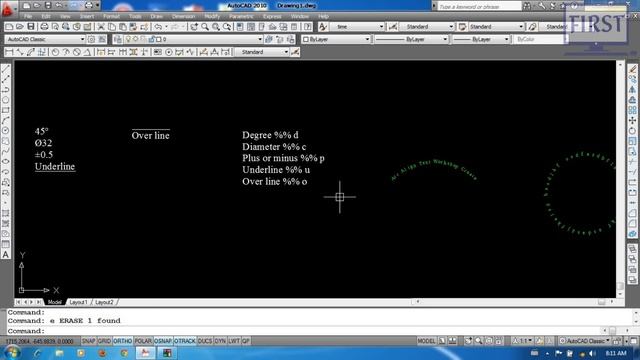Click the Plot (print) icon in standard toolbar
This screenshot has width=640, height=360.
[44, 27]
